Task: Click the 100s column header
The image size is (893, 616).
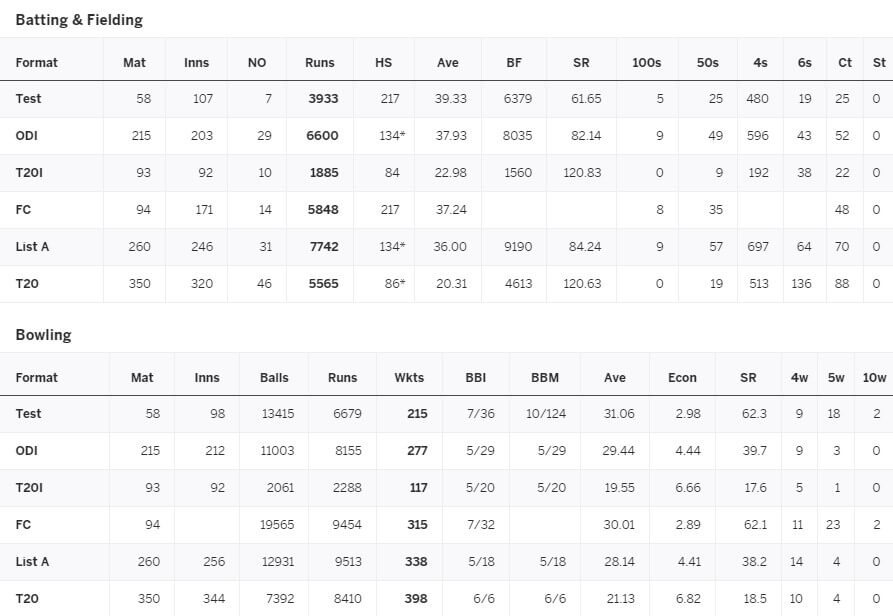Action: coord(646,63)
